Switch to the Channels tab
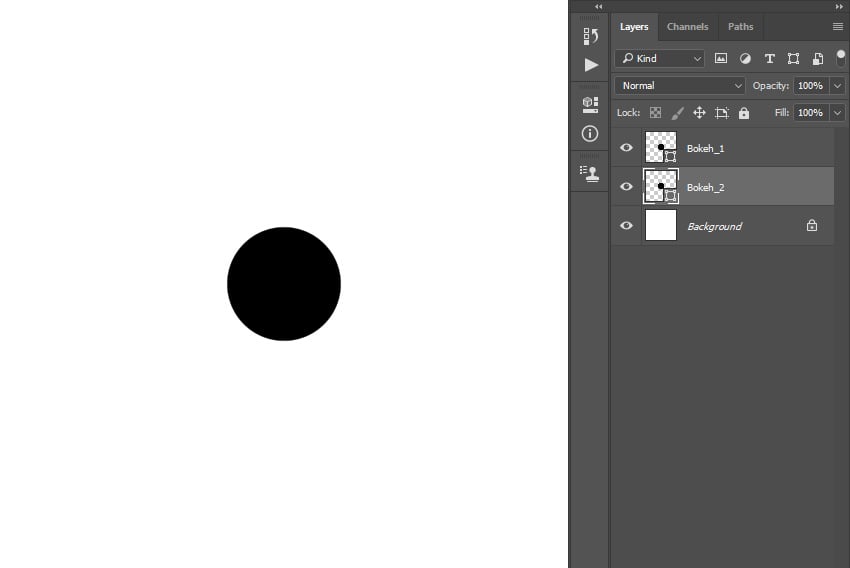 coord(687,27)
